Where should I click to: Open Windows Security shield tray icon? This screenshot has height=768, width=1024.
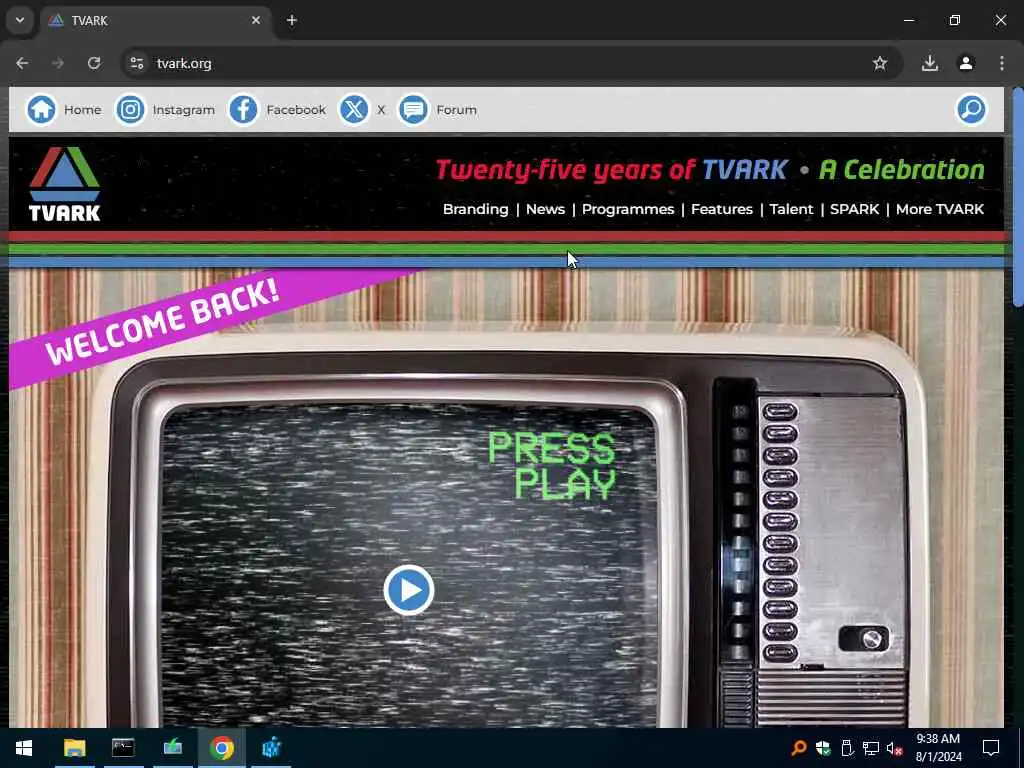tap(823, 748)
